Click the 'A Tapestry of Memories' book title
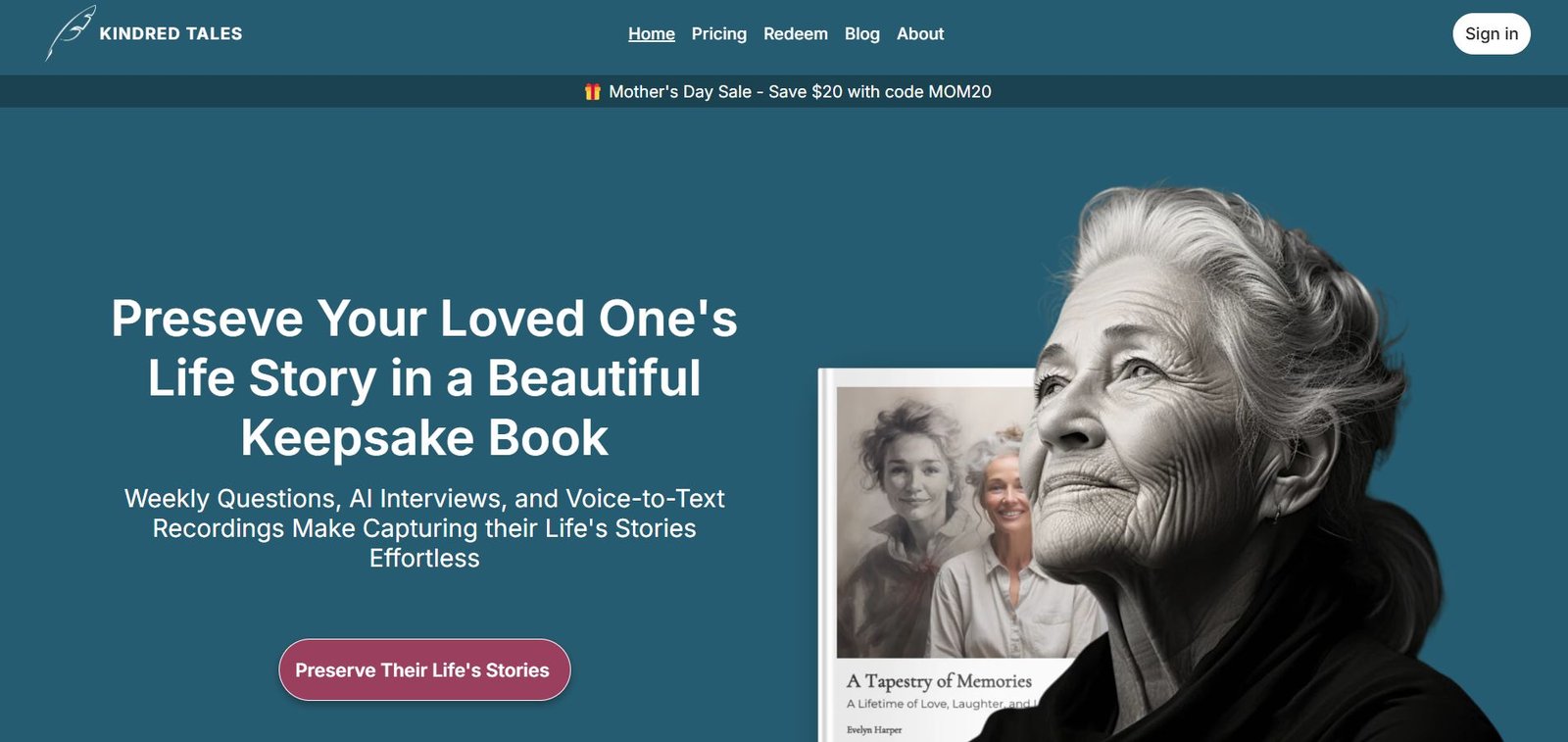Viewport: 1568px width, 742px height. click(939, 681)
